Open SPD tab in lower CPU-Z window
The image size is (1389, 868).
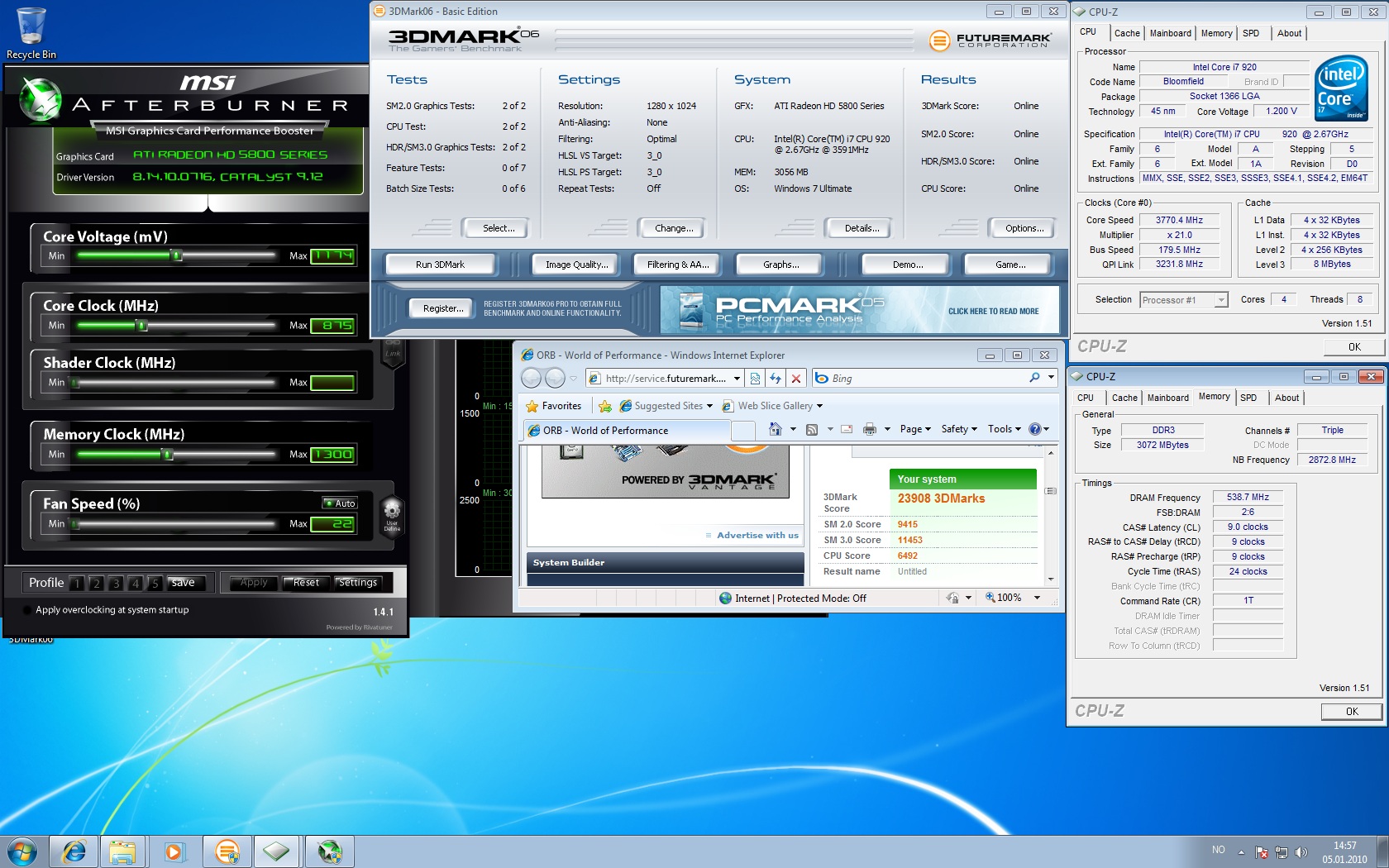click(x=1248, y=398)
